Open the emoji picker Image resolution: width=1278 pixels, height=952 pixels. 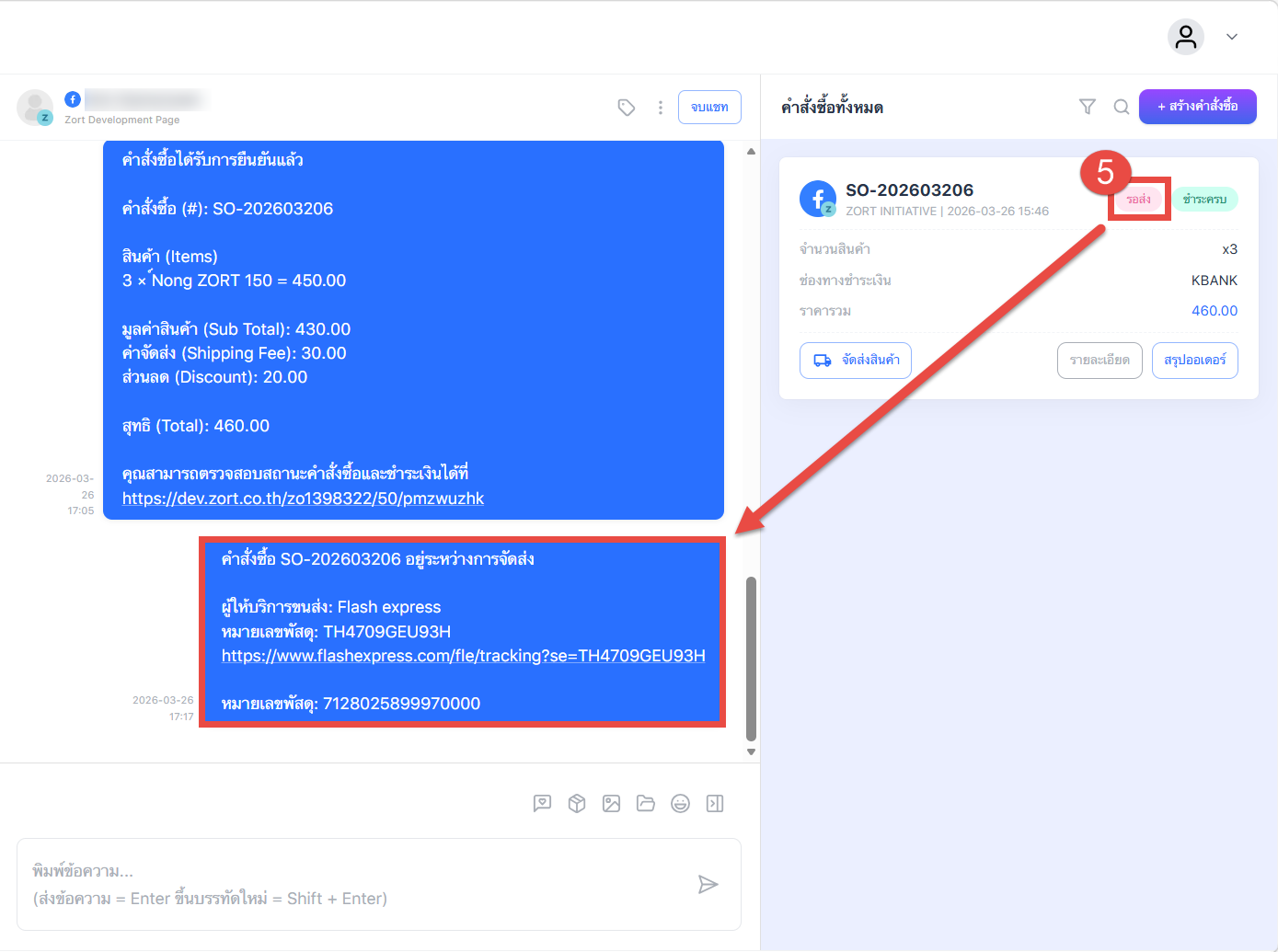[x=680, y=804]
